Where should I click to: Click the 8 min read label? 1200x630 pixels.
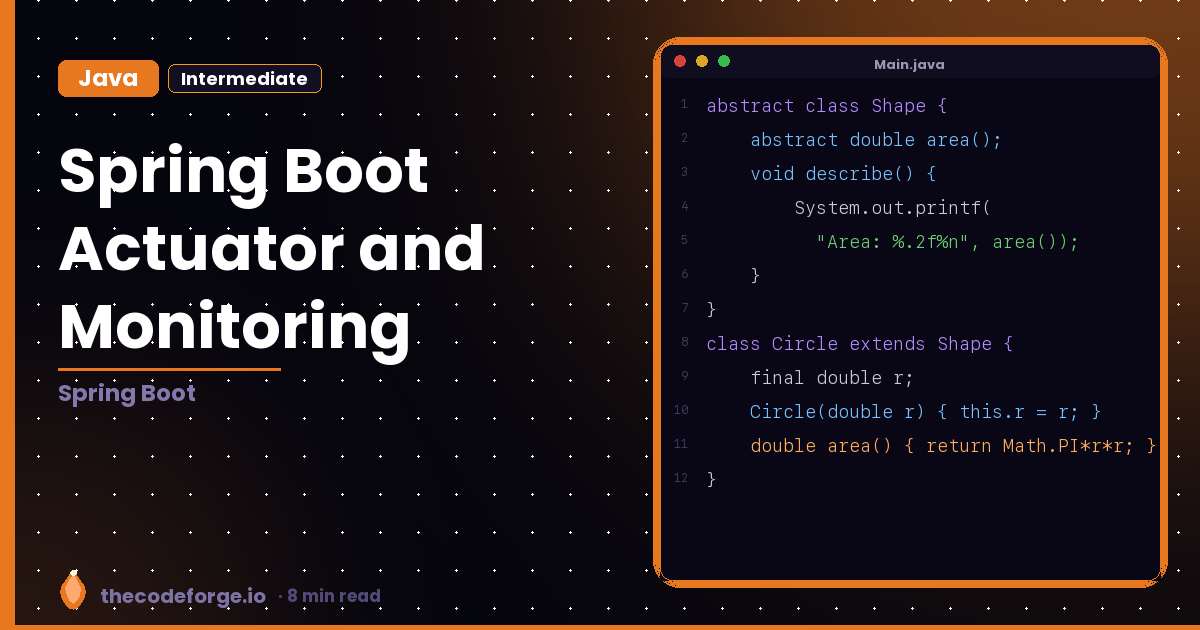tap(334, 596)
